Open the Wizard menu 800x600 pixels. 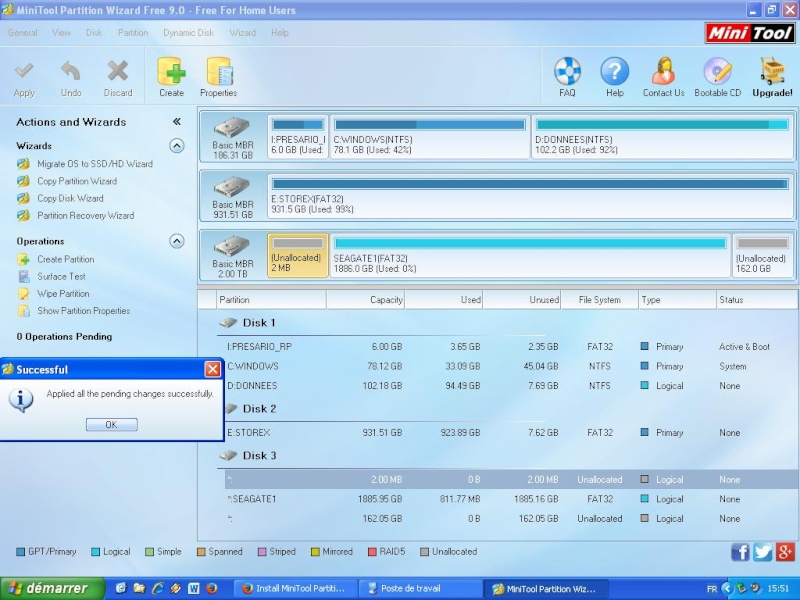242,33
